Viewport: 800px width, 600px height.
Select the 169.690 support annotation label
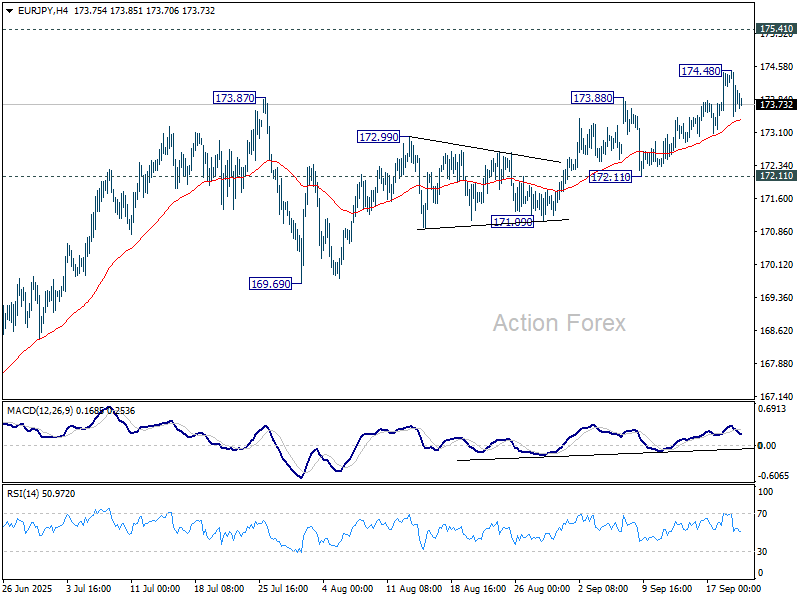pos(271,283)
